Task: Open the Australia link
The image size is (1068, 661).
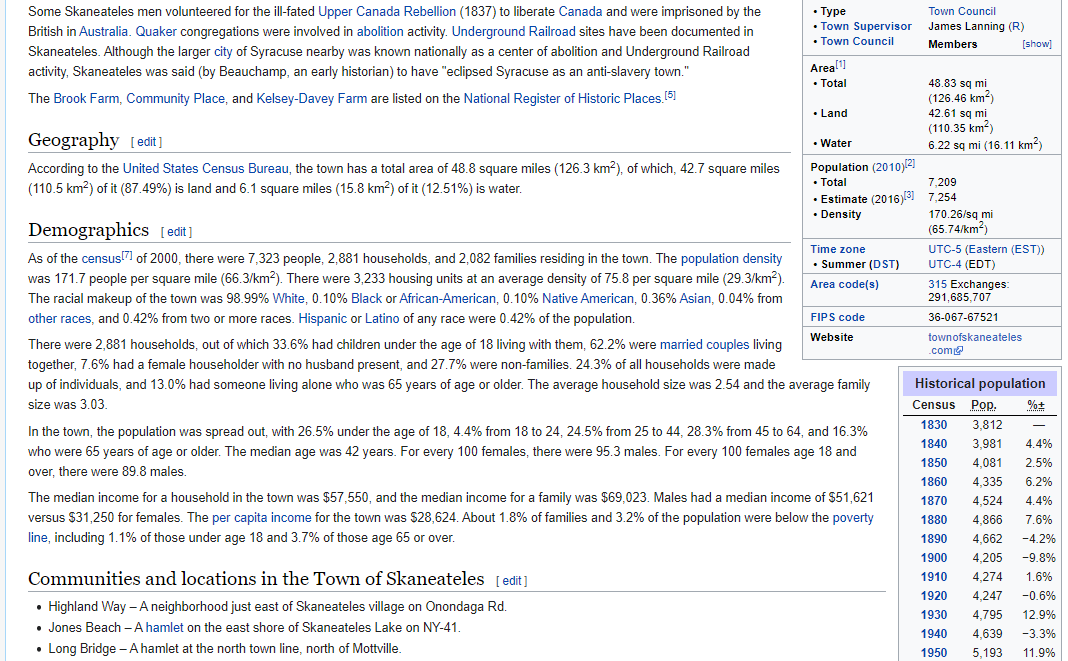Action: [x=104, y=31]
